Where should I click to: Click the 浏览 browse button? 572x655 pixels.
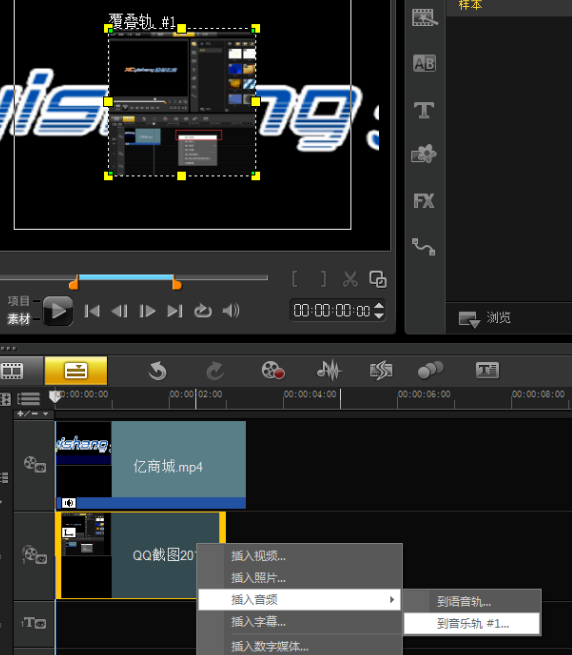(485, 318)
